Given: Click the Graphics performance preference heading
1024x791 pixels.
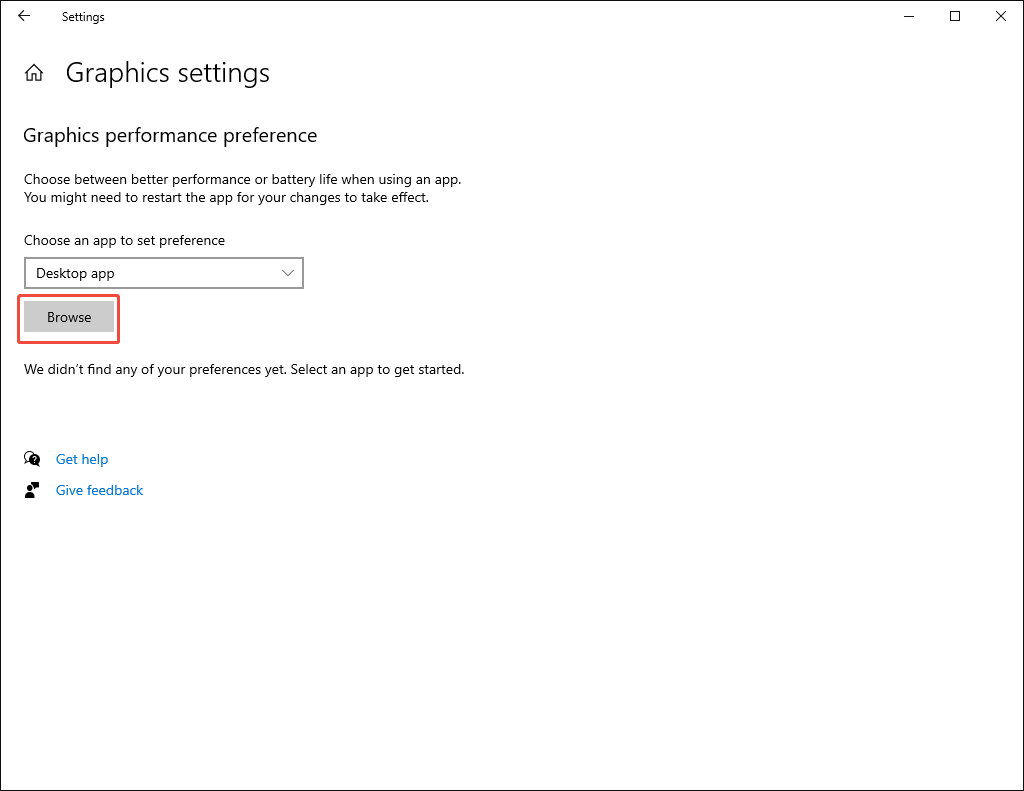Looking at the screenshot, I should click(170, 135).
